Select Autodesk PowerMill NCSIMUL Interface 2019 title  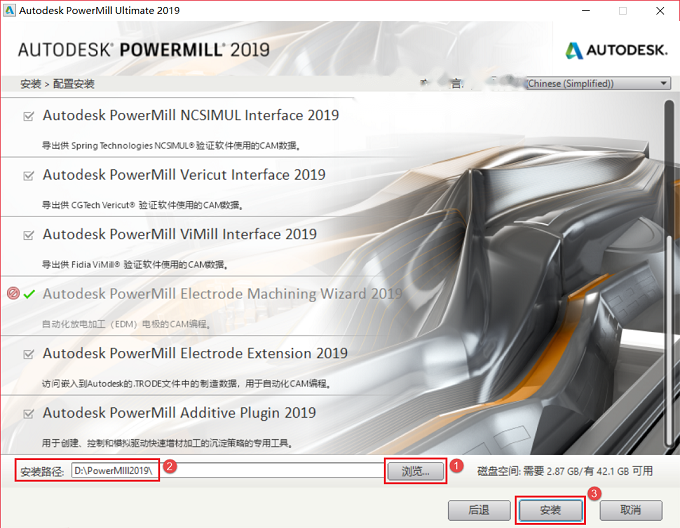[x=191, y=115]
